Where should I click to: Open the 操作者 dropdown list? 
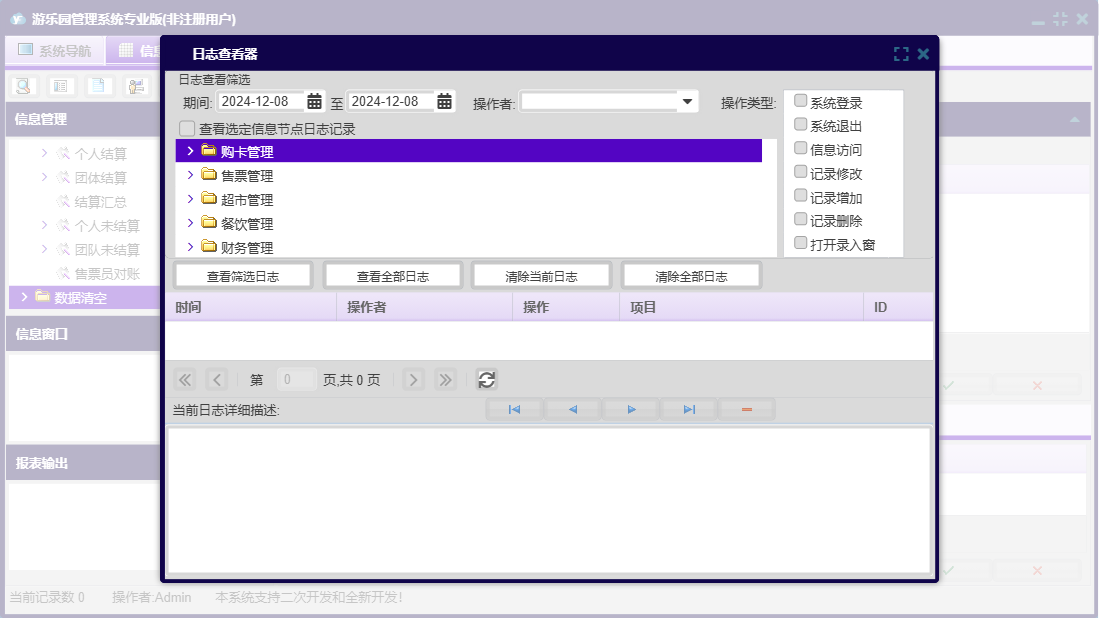[x=687, y=101]
